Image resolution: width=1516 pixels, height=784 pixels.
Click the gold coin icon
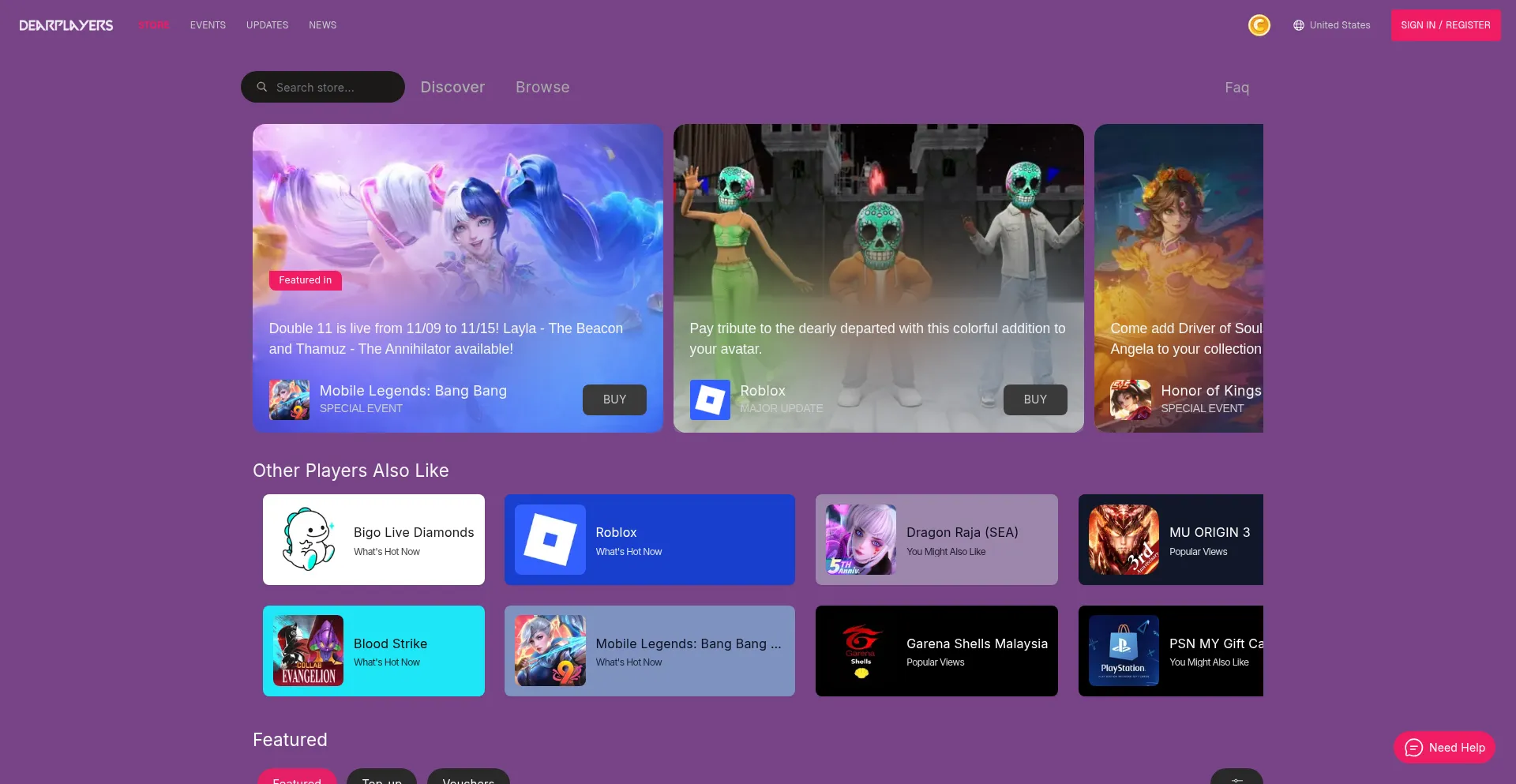1259,25
